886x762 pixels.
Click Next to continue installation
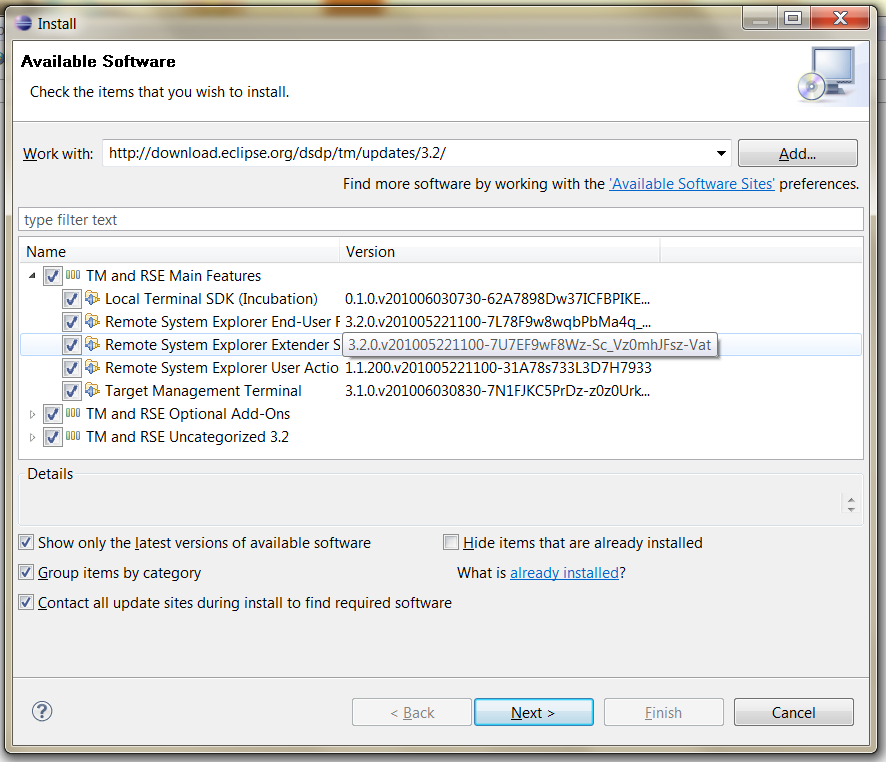tap(533, 712)
